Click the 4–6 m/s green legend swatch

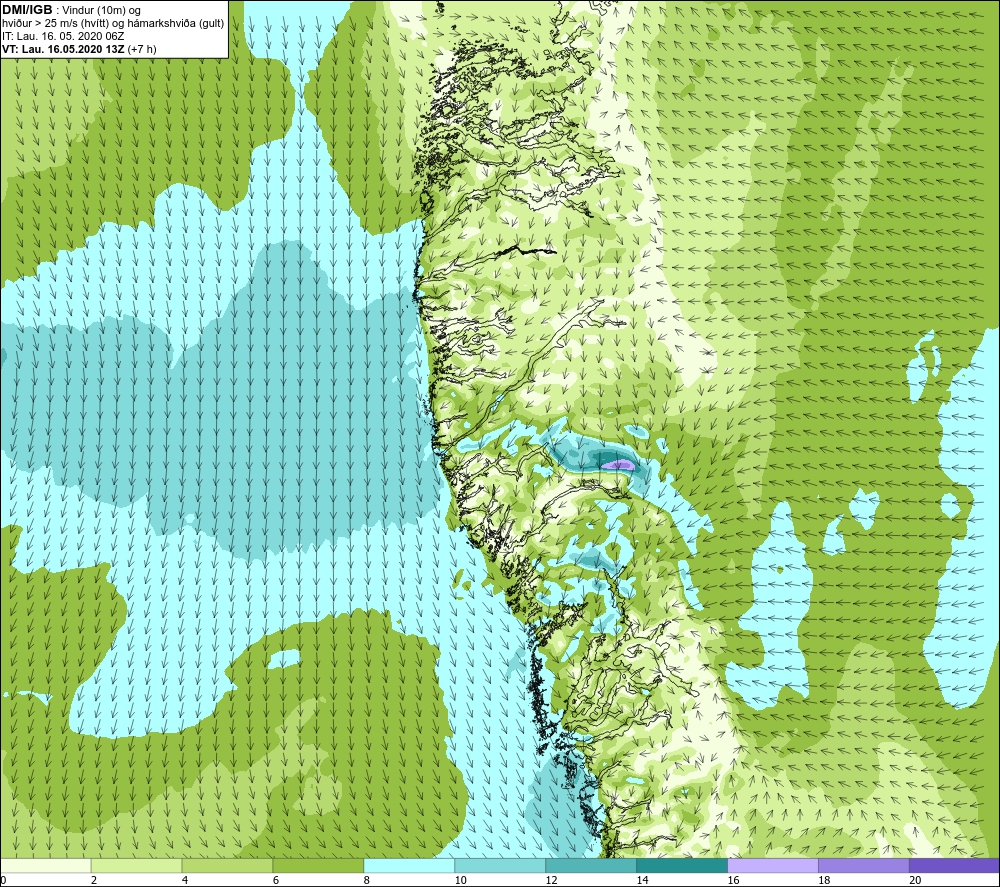pos(227,865)
